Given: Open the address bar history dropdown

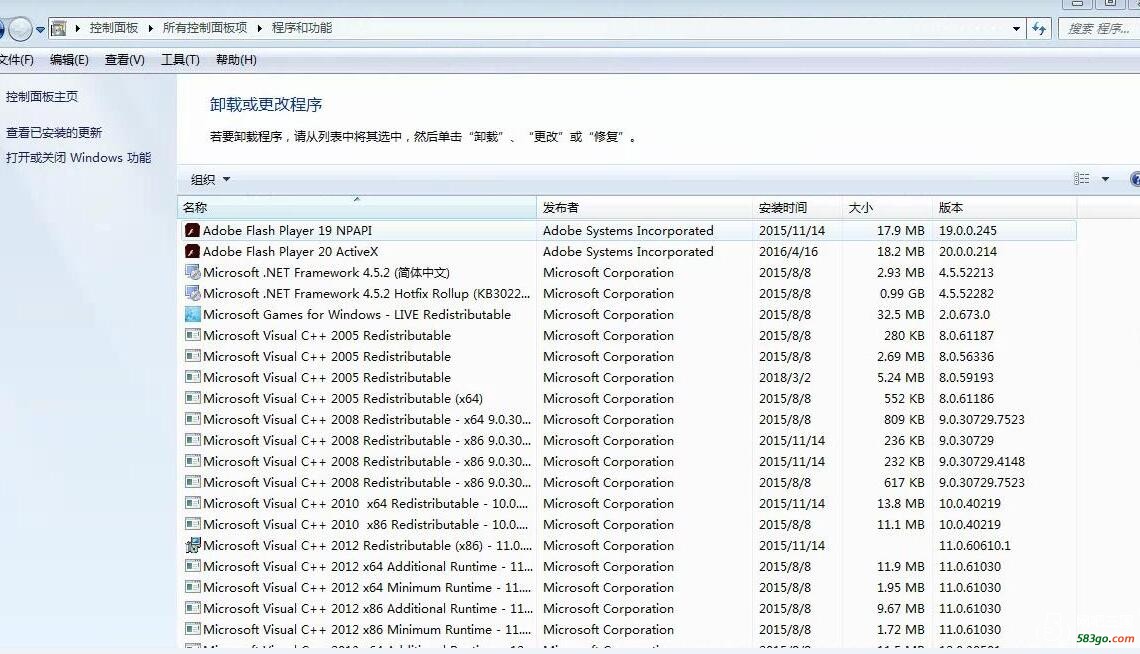Looking at the screenshot, I should click(1017, 29).
